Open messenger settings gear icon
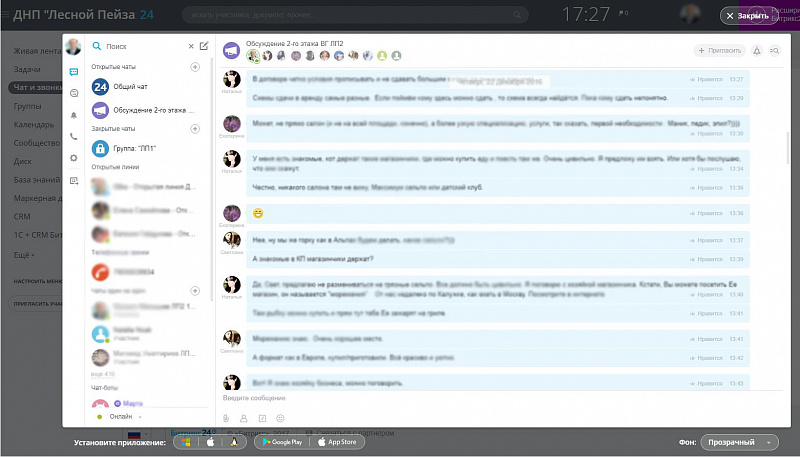The width and height of the screenshot is (800, 457). tap(74, 158)
